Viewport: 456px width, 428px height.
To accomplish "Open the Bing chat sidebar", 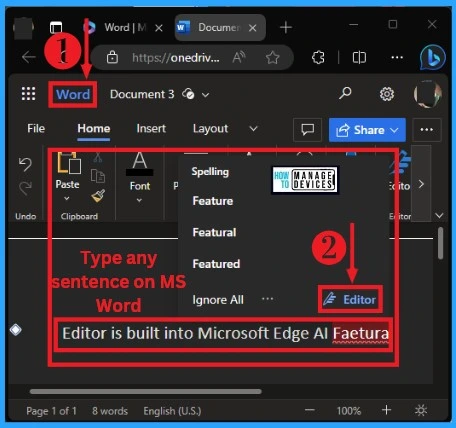I will pos(433,57).
